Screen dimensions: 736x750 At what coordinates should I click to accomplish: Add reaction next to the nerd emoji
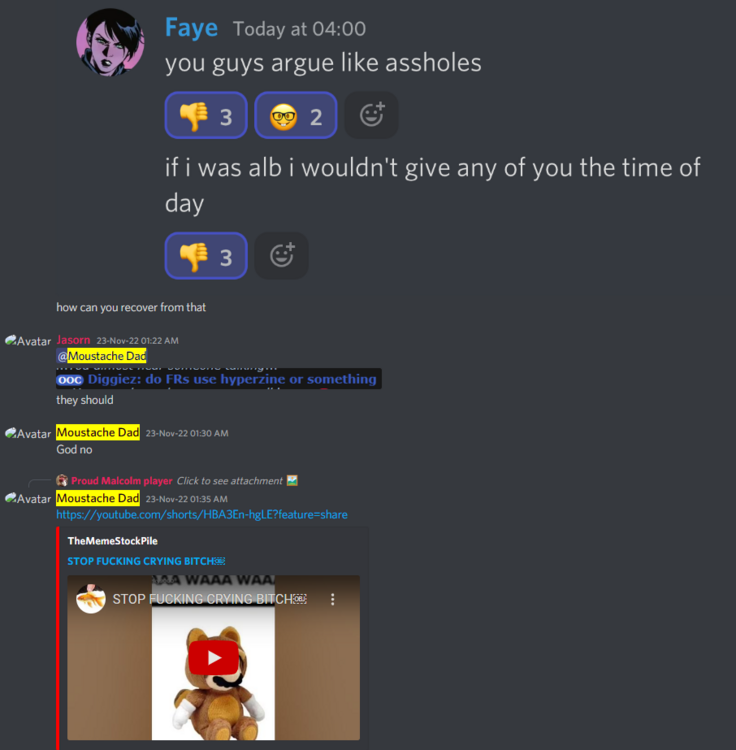click(x=372, y=115)
